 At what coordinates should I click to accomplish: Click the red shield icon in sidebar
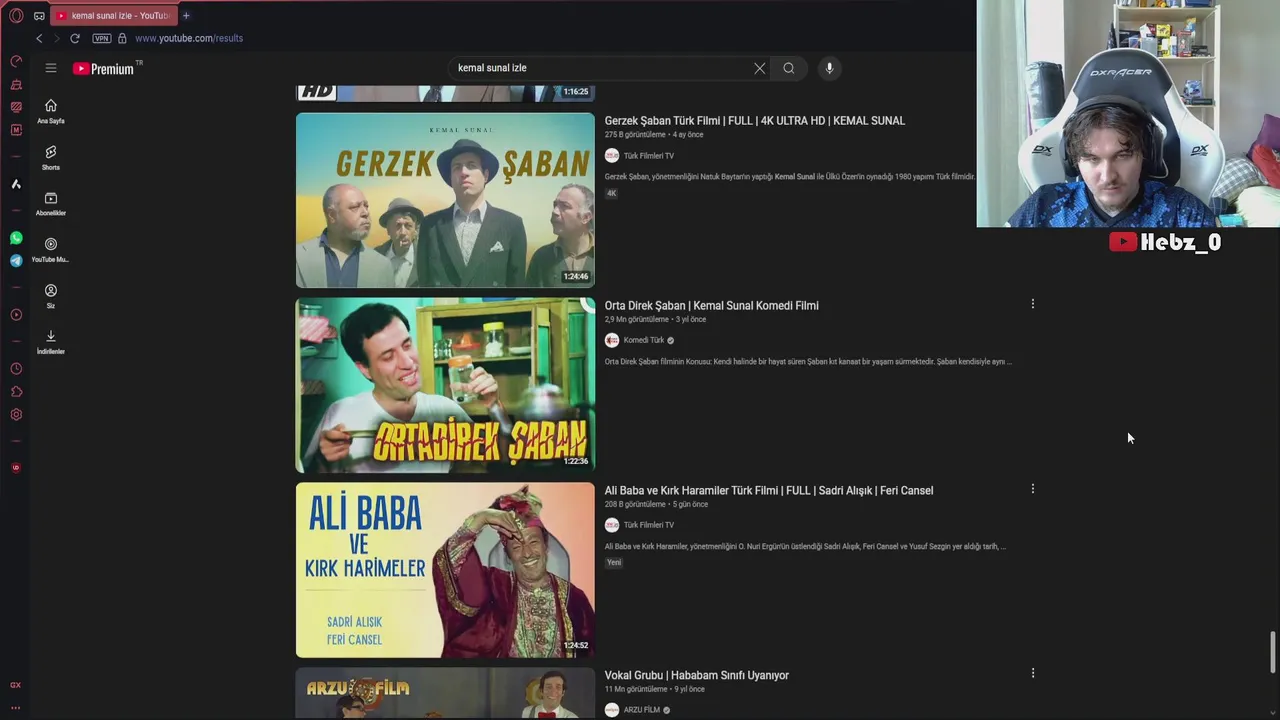tap(16, 468)
